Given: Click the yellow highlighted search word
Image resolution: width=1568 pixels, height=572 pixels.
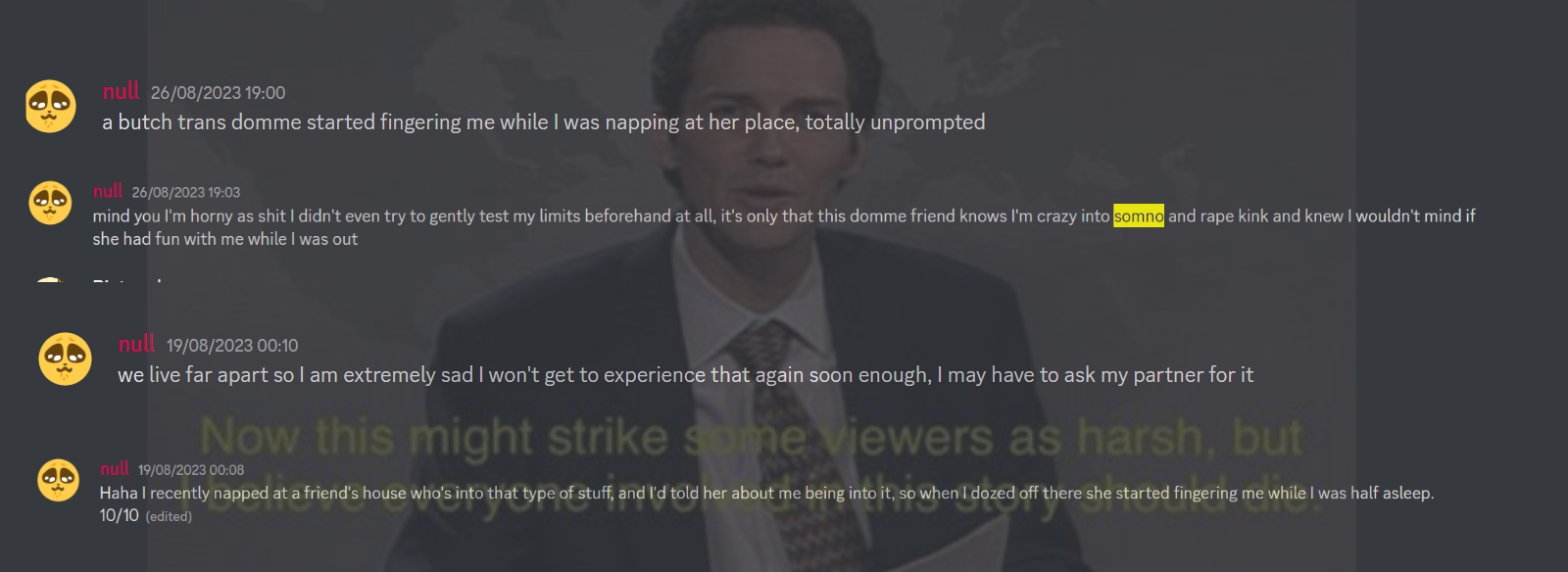Looking at the screenshot, I should 1139,216.
